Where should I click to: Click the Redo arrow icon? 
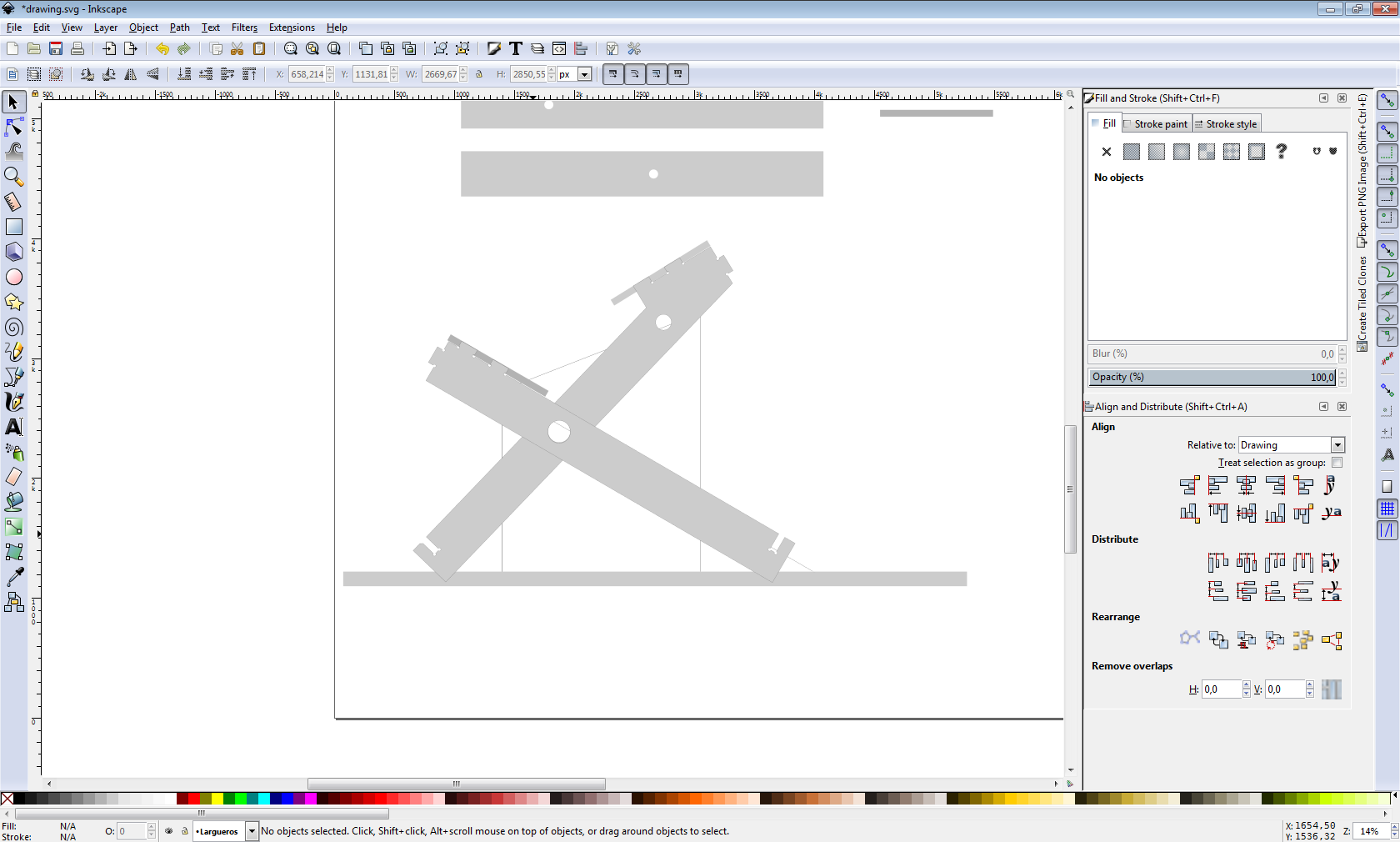184,48
